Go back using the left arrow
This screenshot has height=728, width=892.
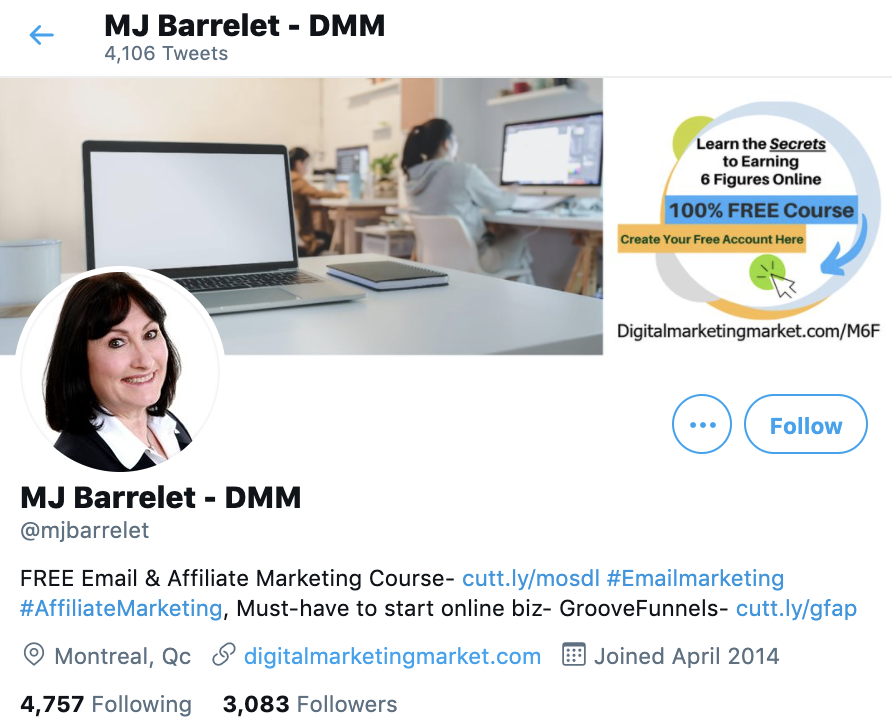click(x=42, y=35)
